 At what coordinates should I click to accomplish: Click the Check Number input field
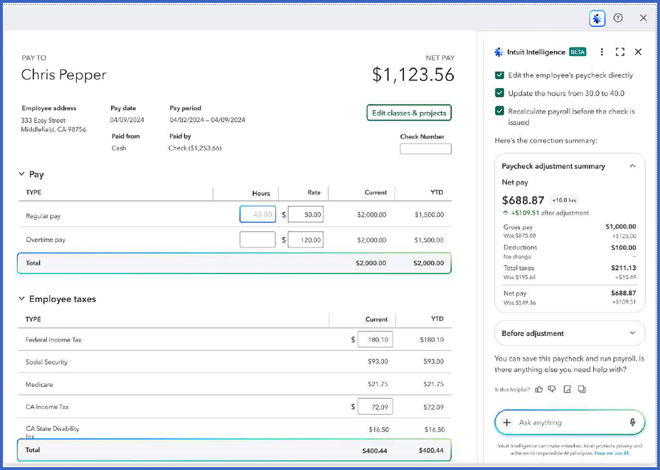pos(426,149)
